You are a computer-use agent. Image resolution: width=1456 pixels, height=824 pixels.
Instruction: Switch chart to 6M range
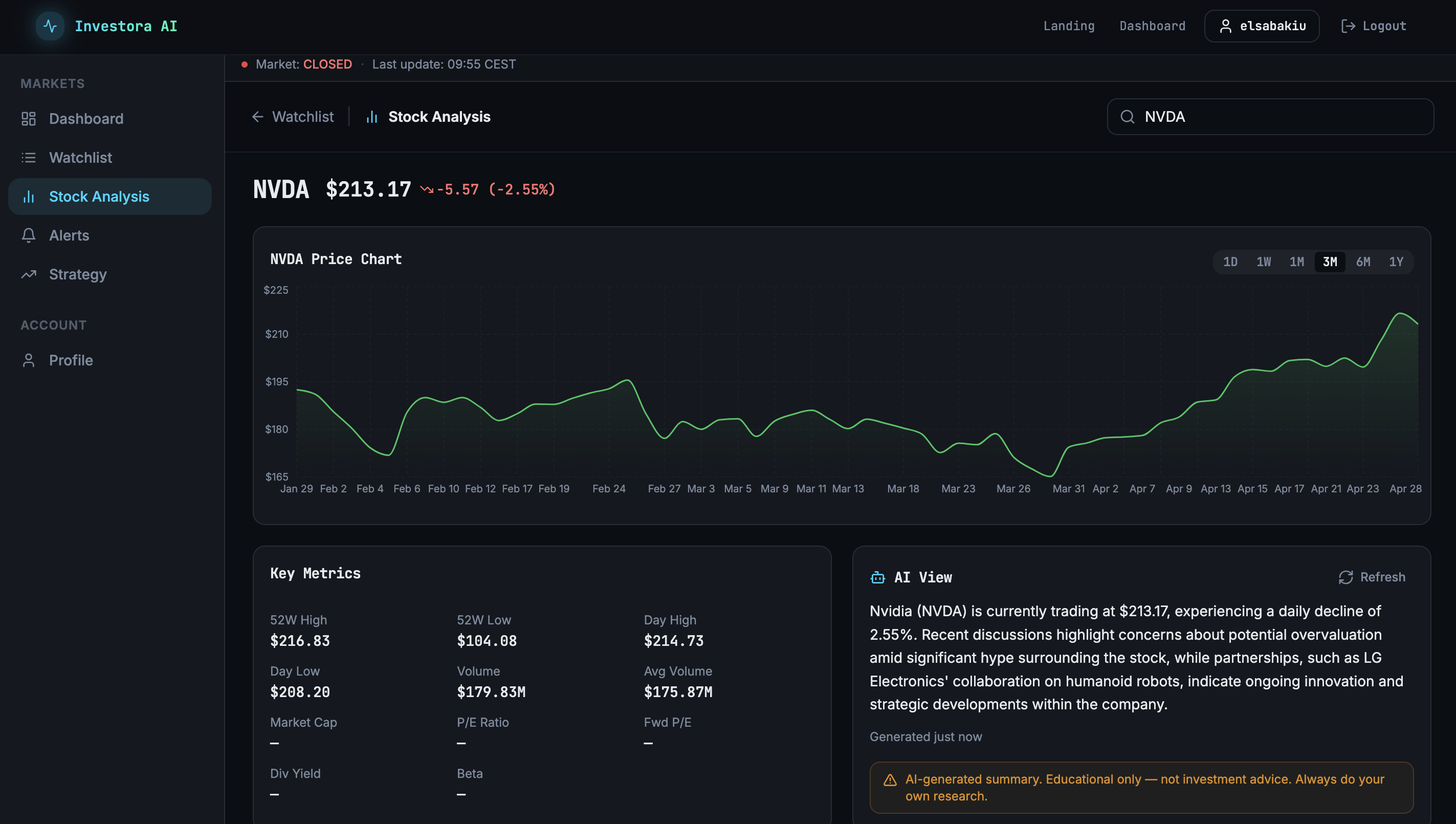pos(1363,262)
